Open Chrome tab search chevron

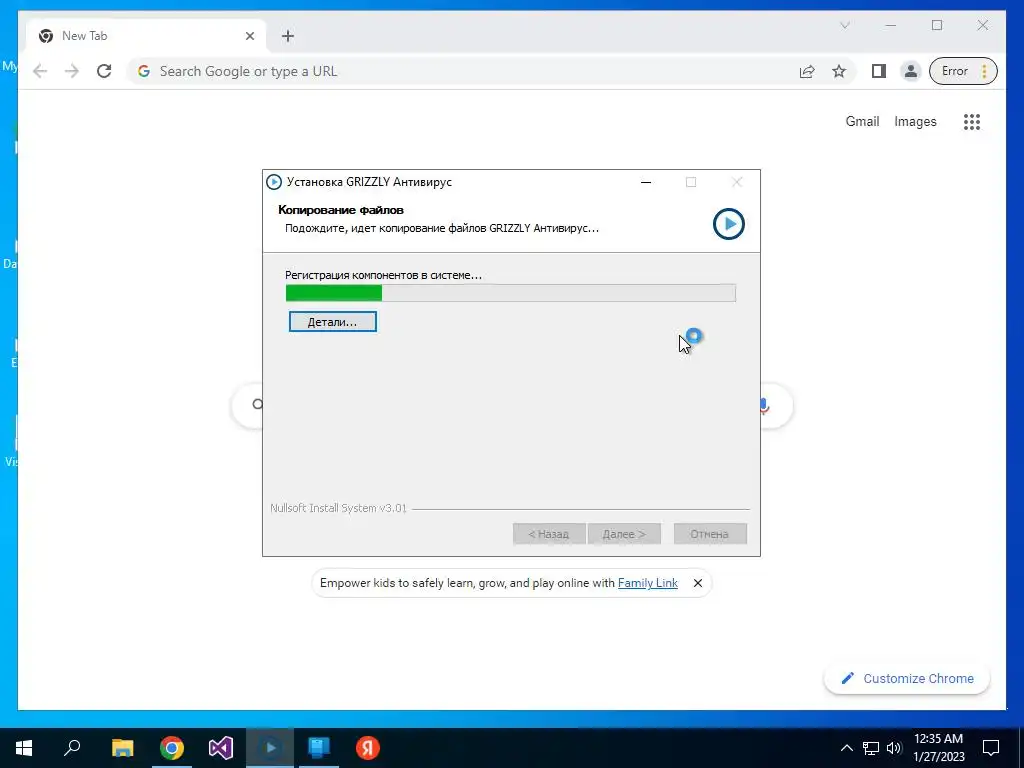point(844,25)
